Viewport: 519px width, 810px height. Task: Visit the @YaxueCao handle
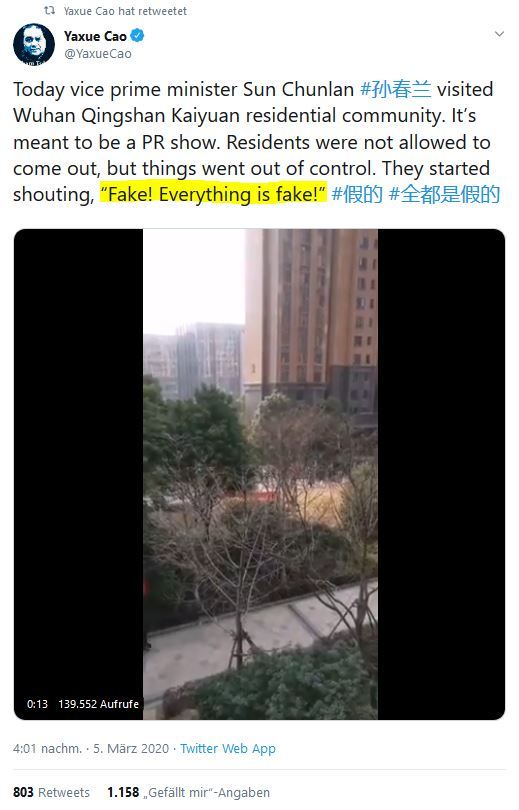tap(98, 54)
